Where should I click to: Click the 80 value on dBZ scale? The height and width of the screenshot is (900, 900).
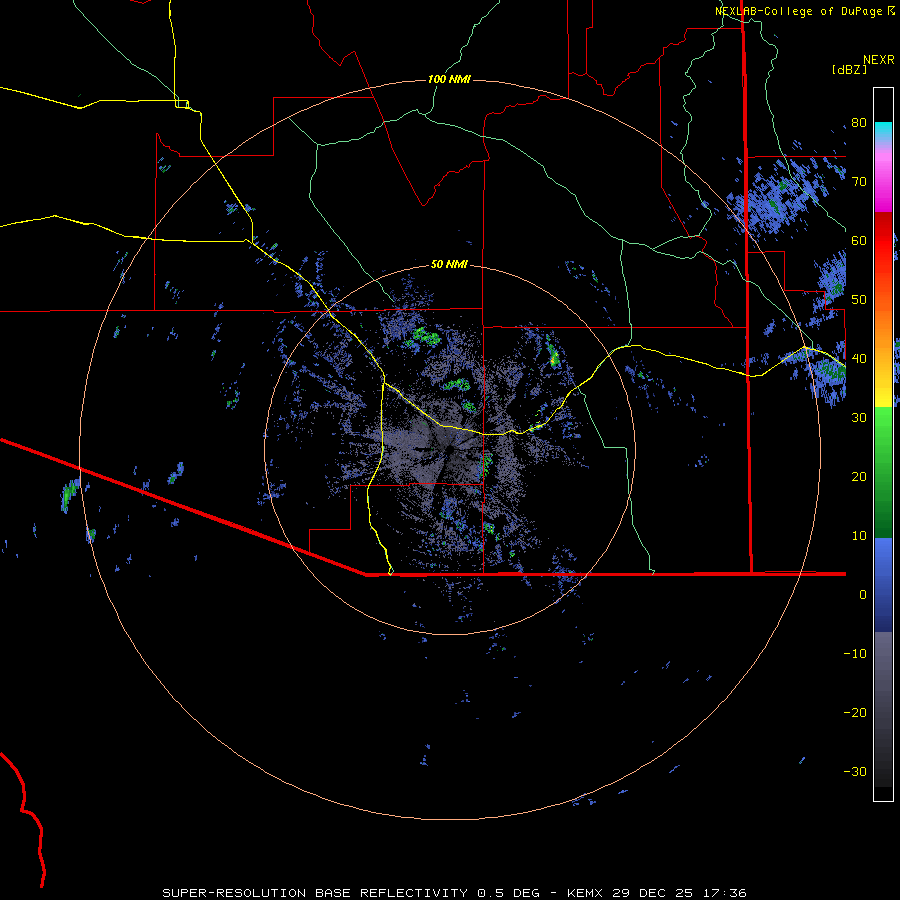click(859, 123)
